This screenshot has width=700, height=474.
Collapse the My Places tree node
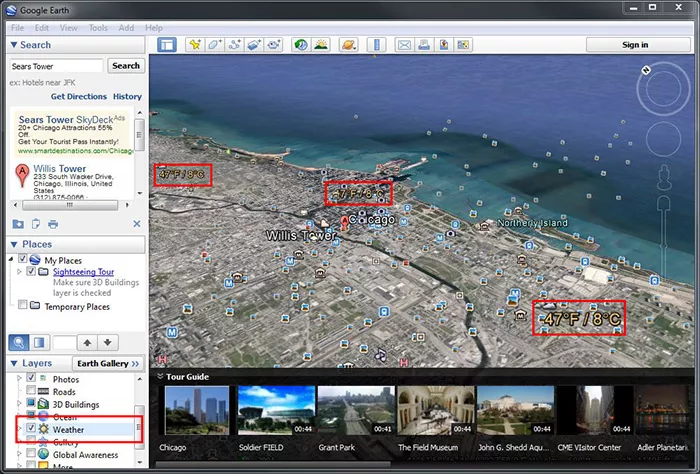(x=11, y=259)
